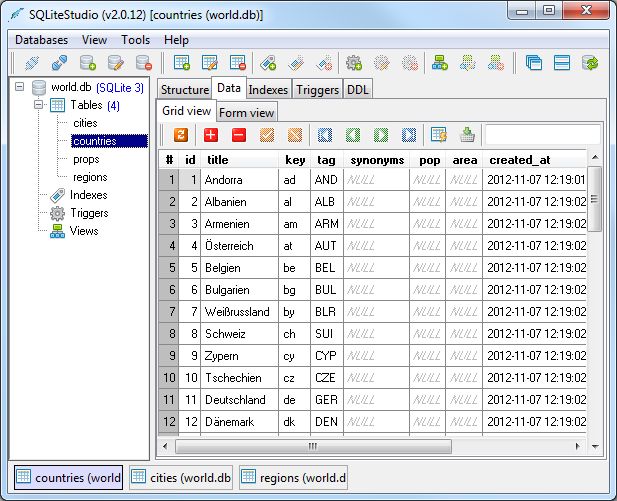Select the Views tree node
This screenshot has height=501, width=617.
coord(84,231)
